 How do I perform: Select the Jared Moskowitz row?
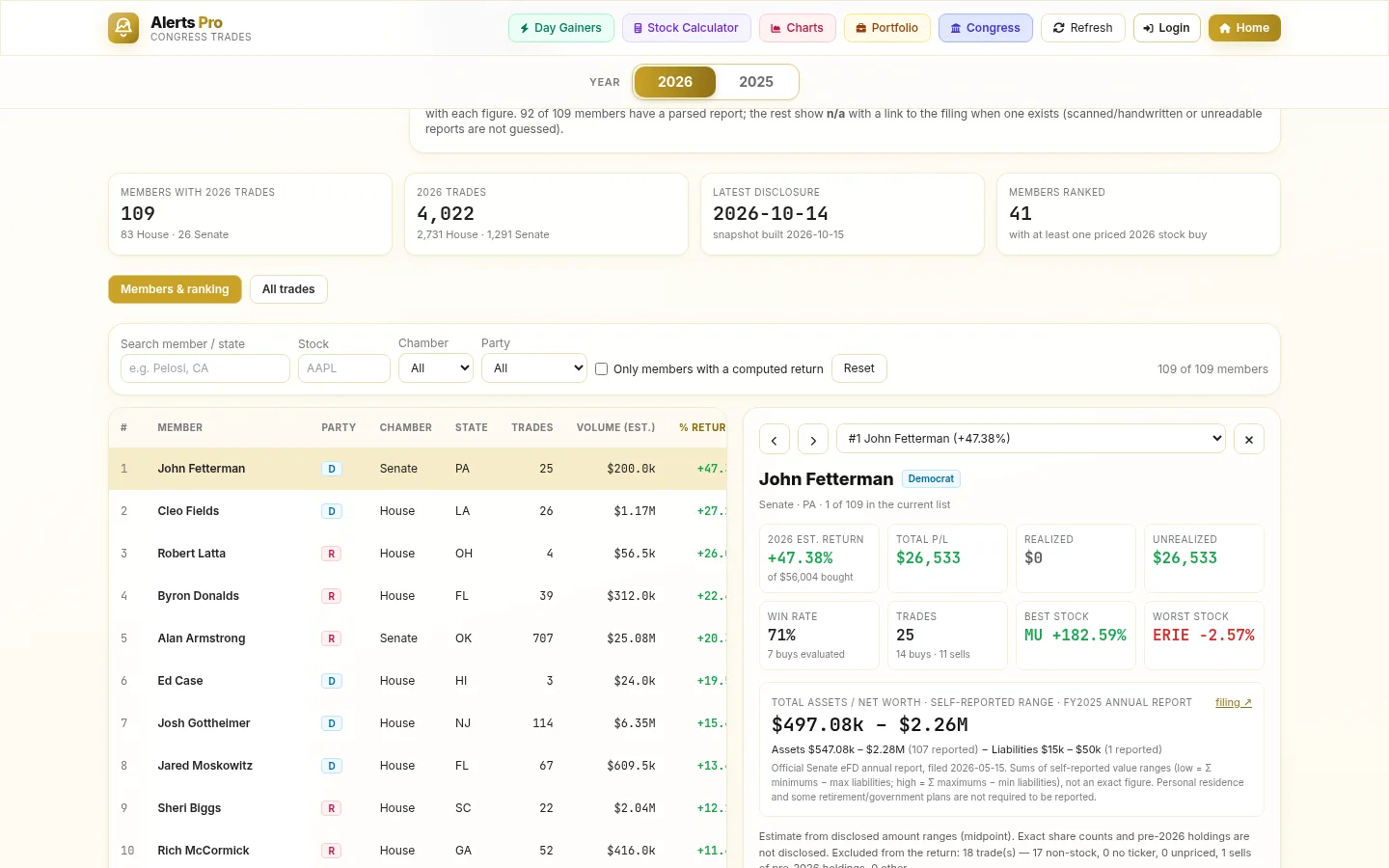point(417,766)
